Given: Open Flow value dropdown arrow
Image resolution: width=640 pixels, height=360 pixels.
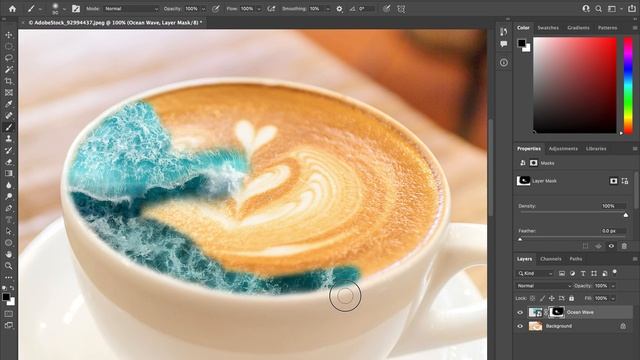Looking at the screenshot, I should click(x=258, y=9).
